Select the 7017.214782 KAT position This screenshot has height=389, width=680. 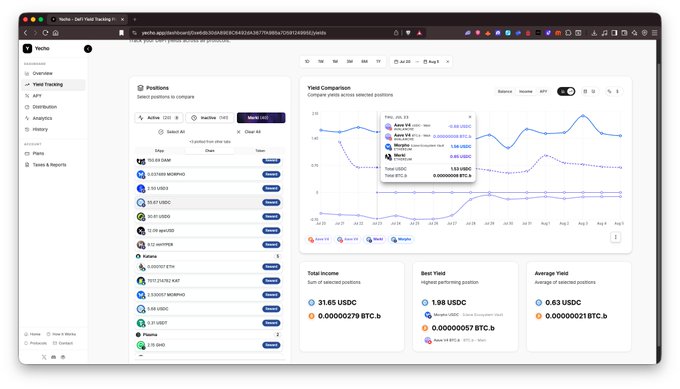point(209,281)
